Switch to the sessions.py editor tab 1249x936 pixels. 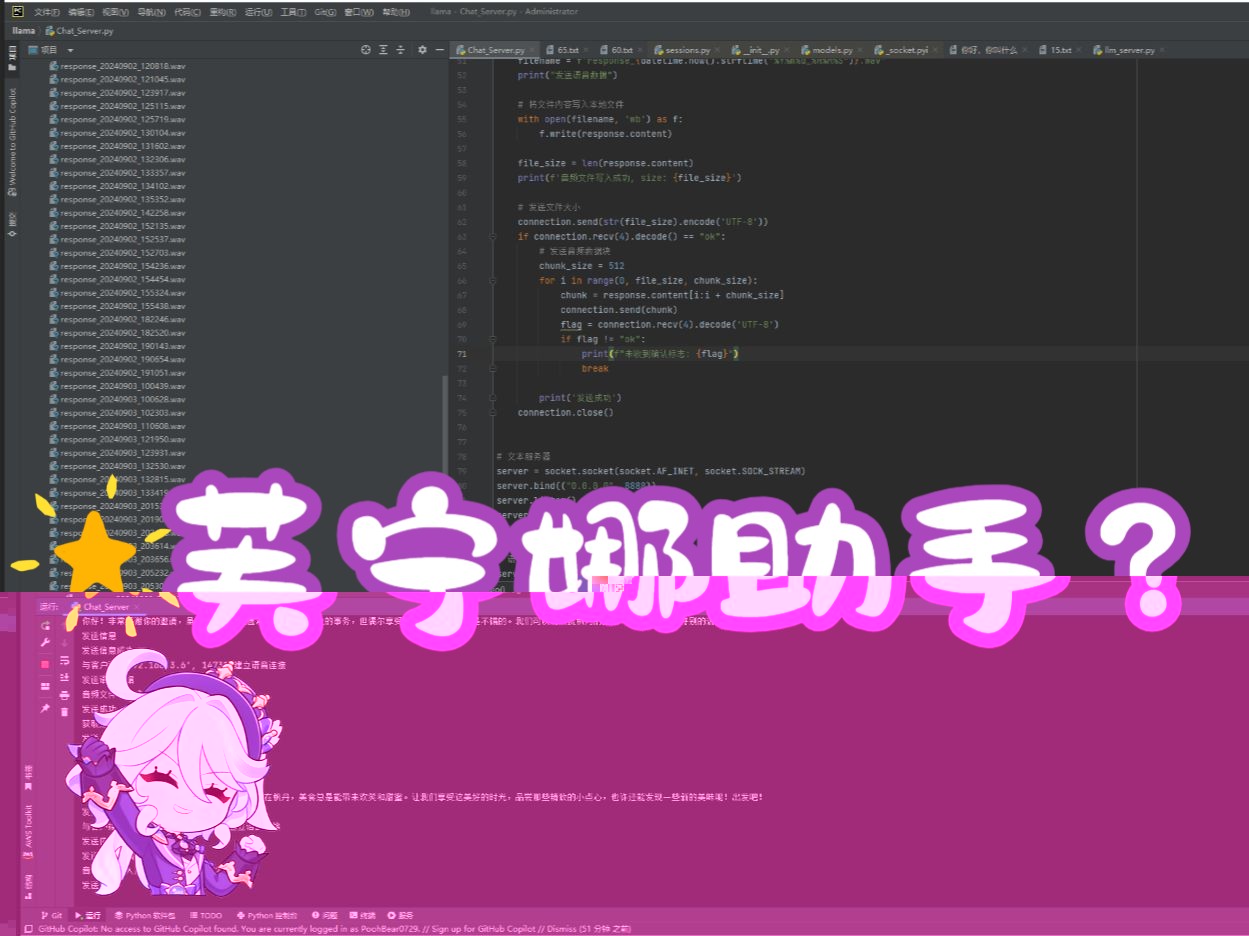[688, 49]
